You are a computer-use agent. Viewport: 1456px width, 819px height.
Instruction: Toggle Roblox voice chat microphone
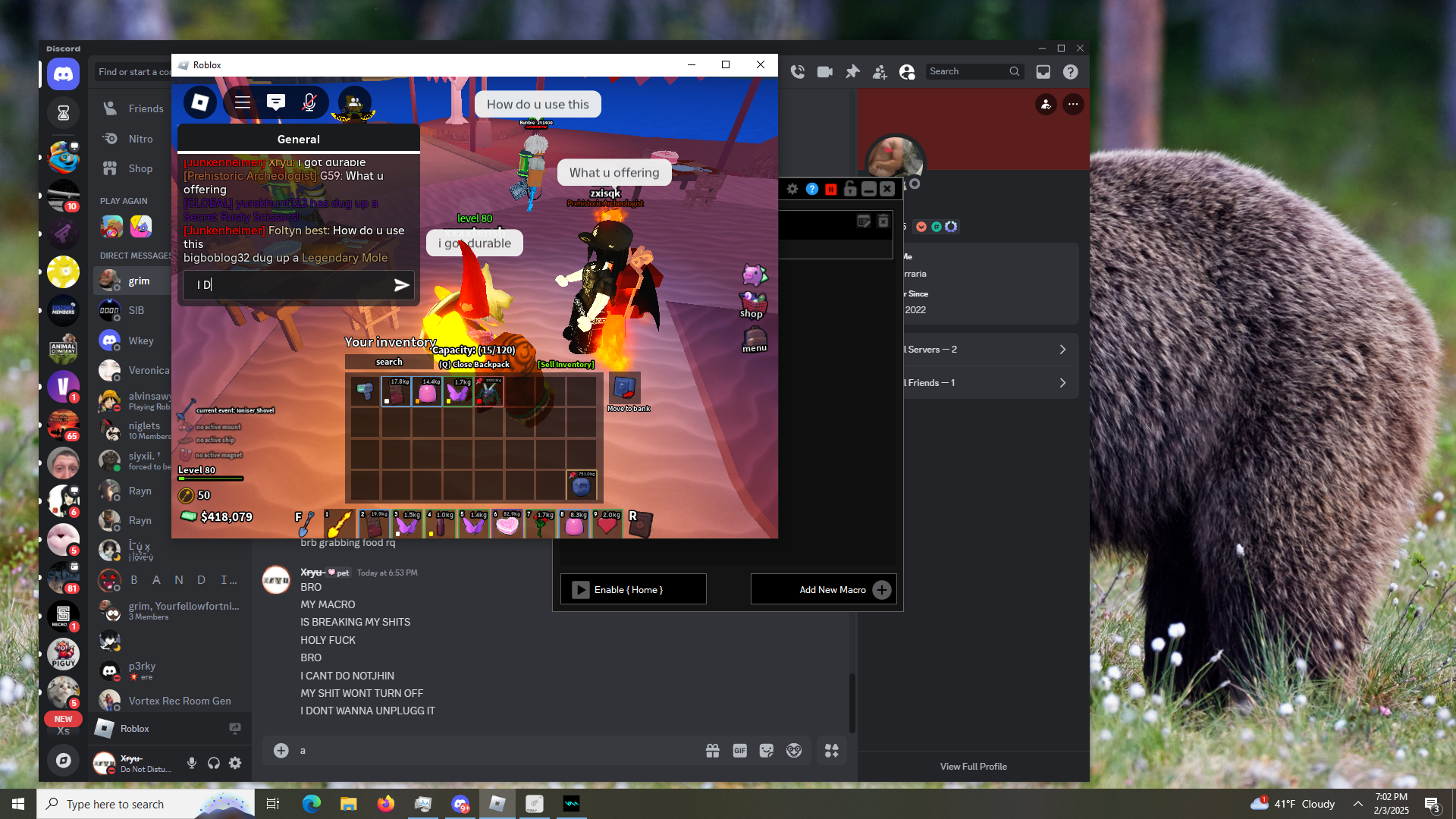(309, 102)
